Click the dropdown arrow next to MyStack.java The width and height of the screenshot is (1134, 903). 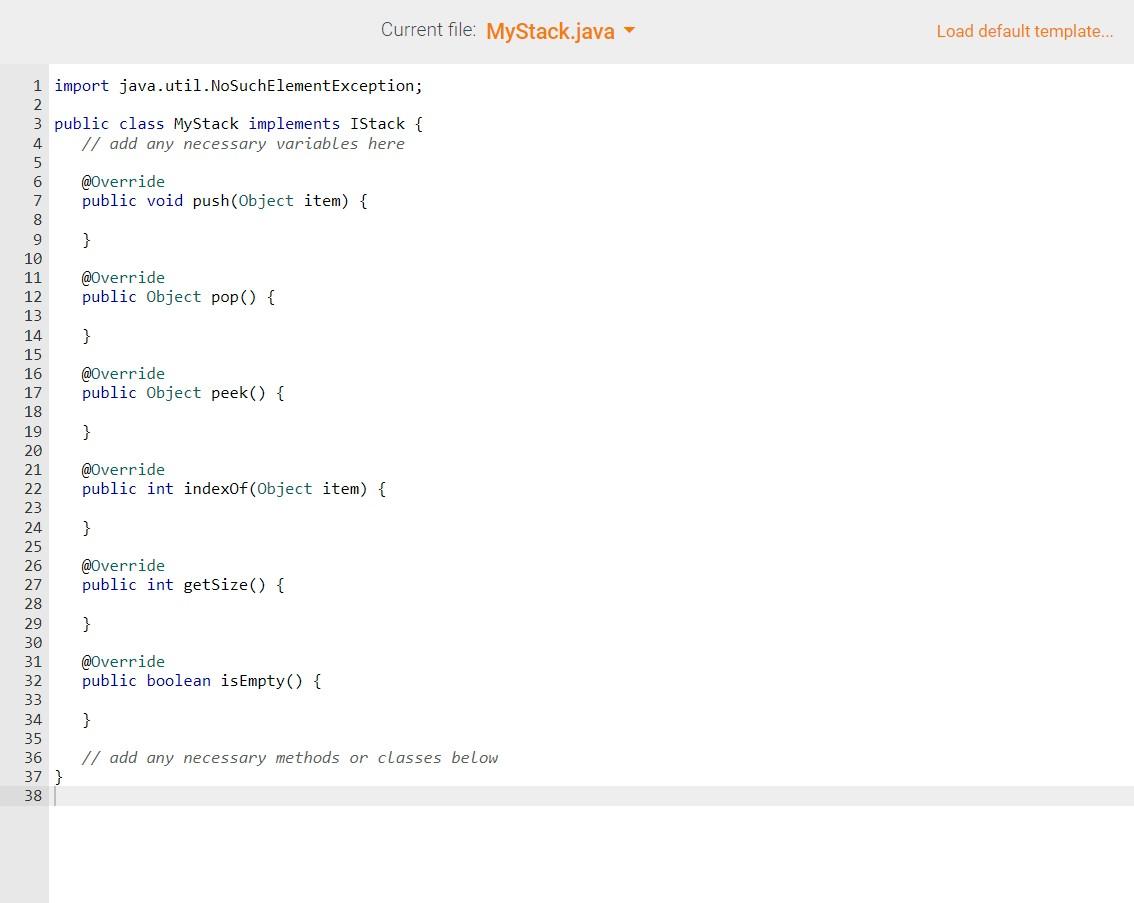click(629, 31)
